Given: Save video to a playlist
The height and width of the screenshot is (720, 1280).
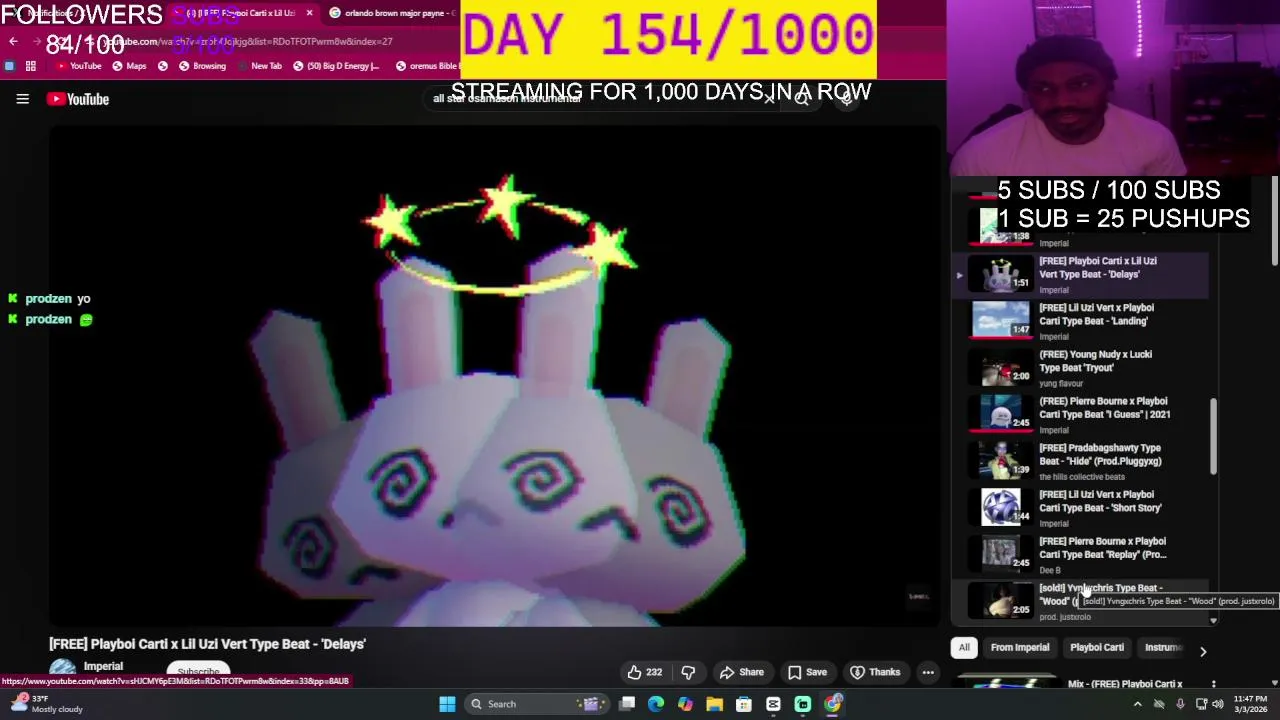Looking at the screenshot, I should tap(807, 672).
